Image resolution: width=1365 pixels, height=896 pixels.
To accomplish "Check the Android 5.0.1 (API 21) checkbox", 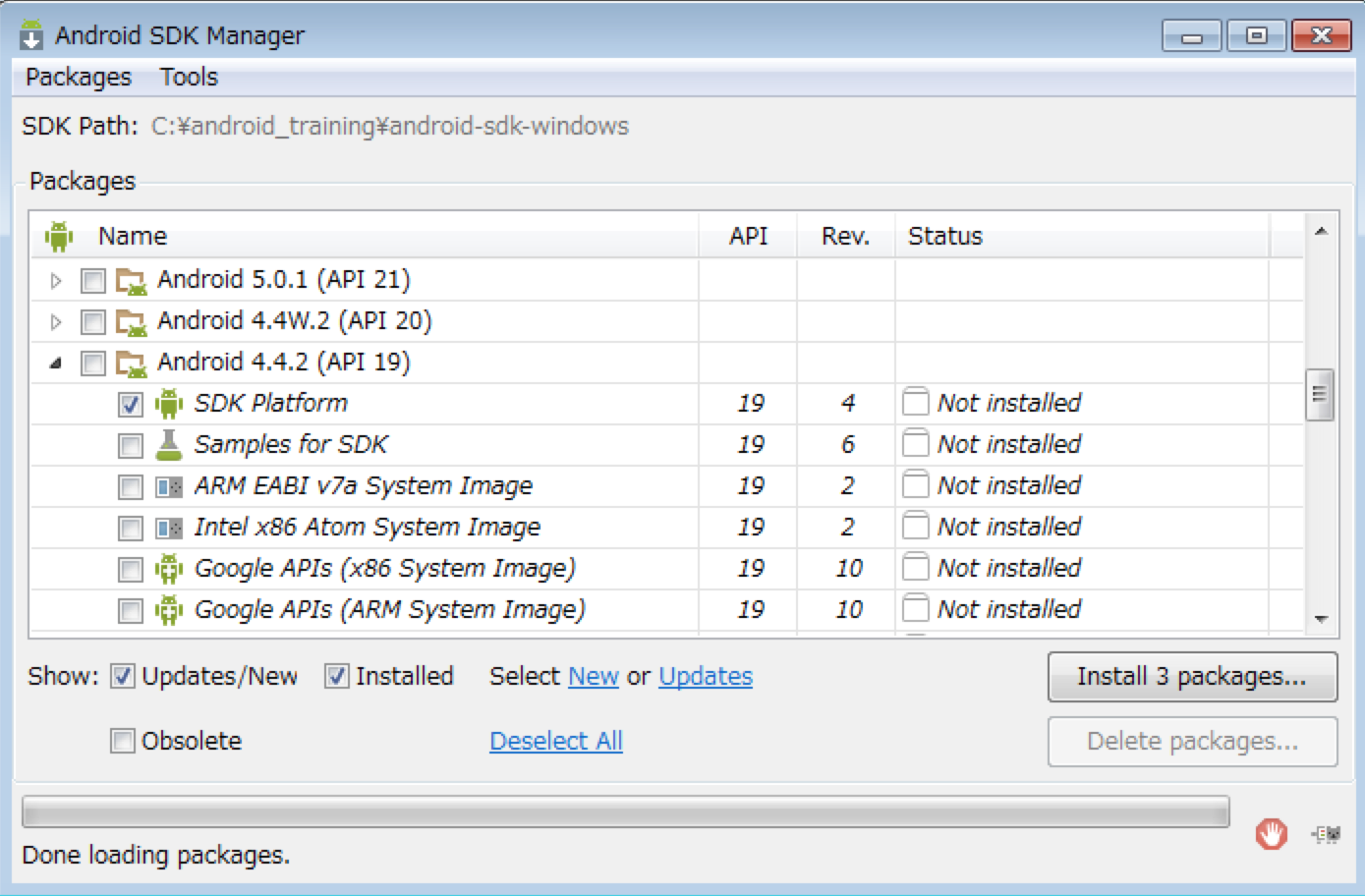I will (93, 281).
